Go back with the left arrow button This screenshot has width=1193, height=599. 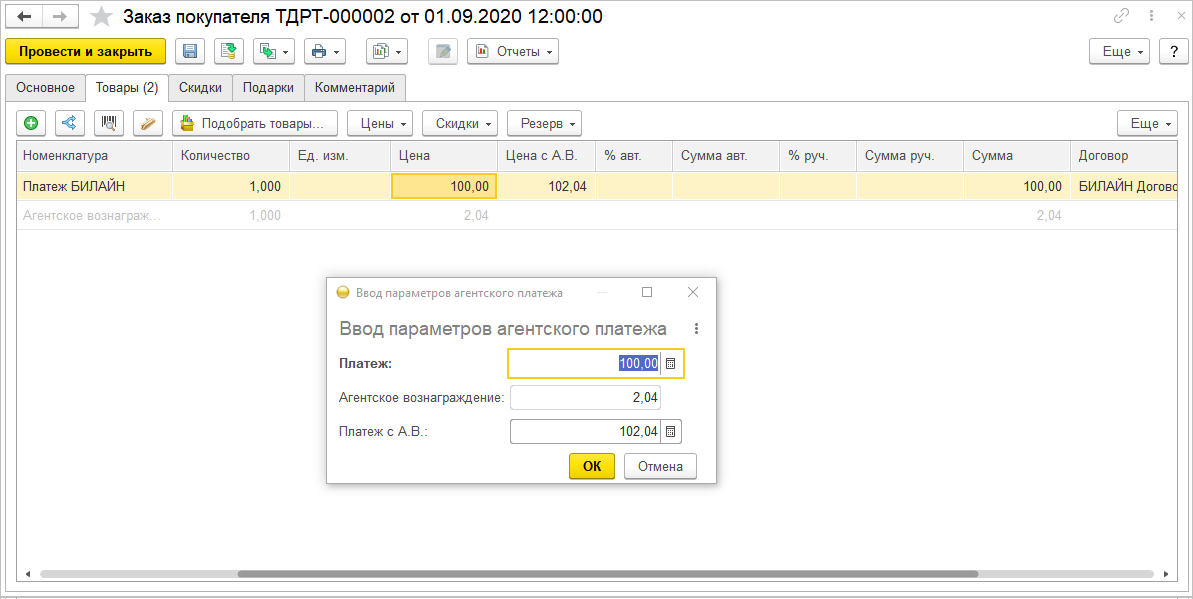[24, 16]
